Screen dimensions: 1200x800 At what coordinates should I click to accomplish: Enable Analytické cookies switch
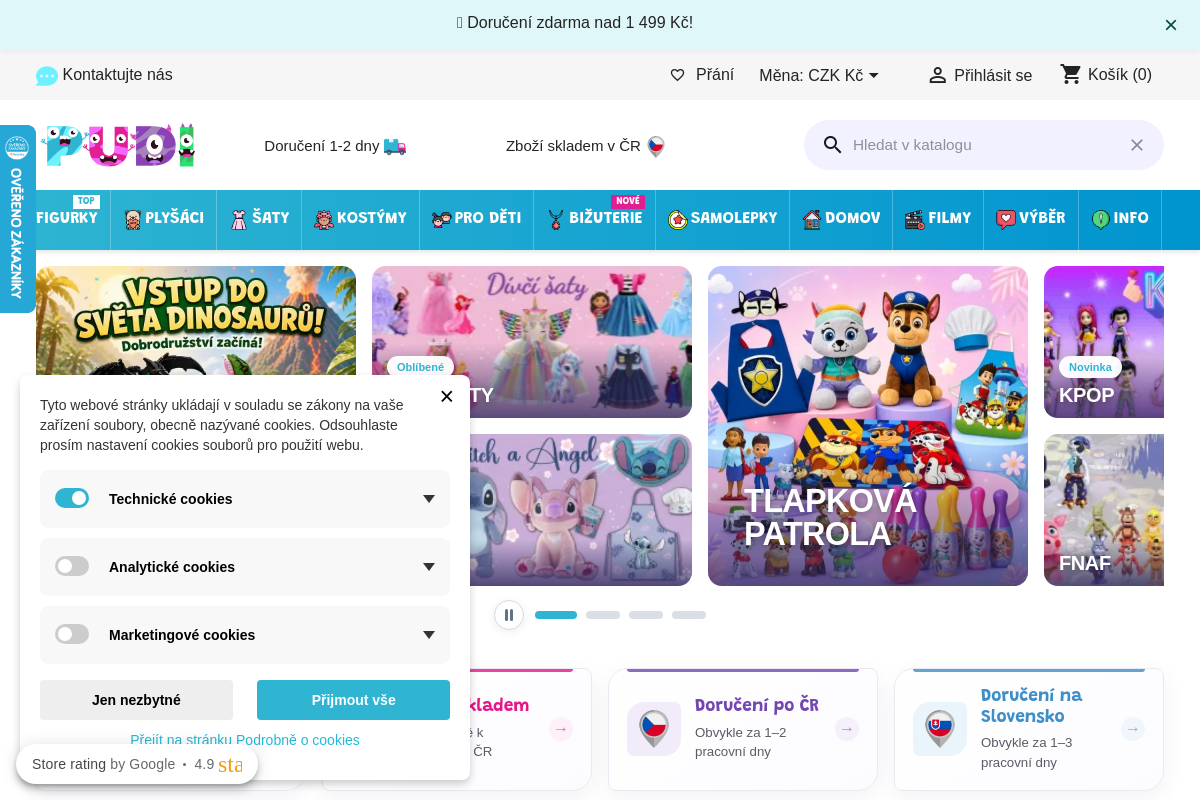72,566
